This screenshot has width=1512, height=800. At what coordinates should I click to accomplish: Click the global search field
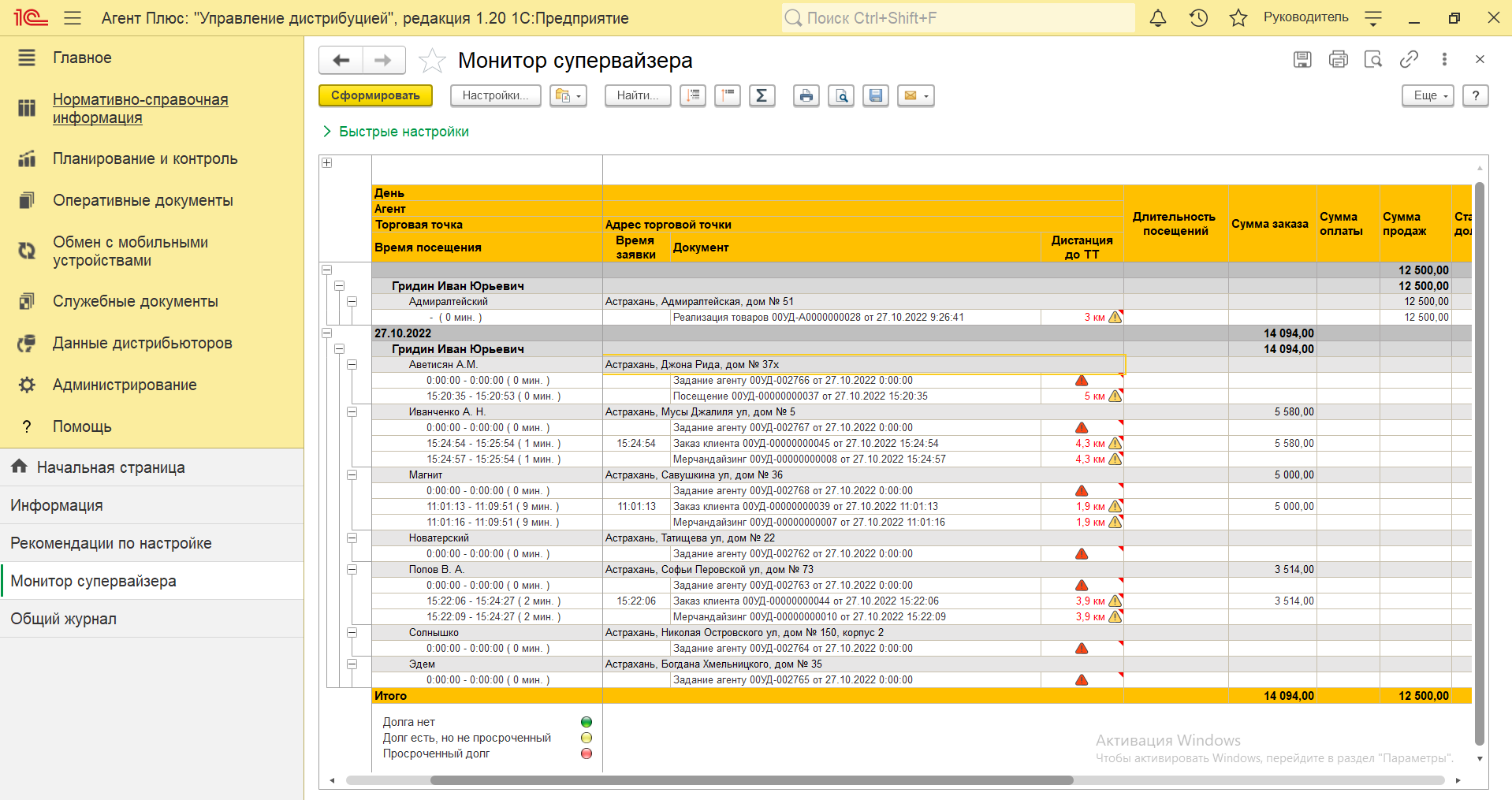(x=958, y=17)
